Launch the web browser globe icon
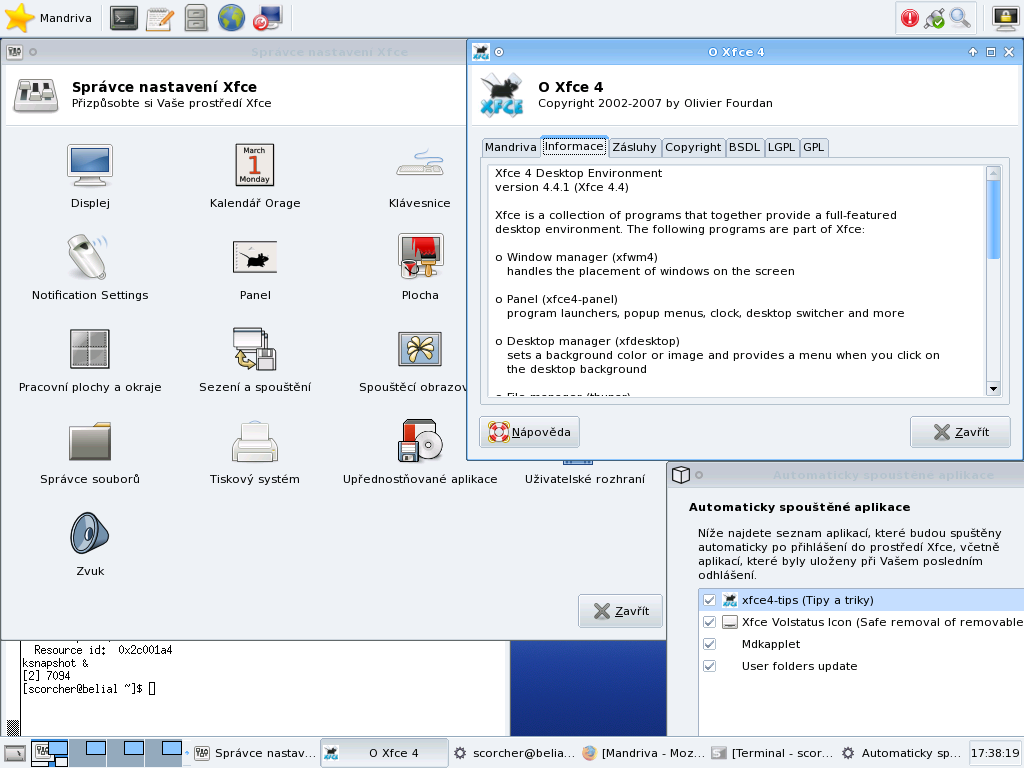Viewport: 1024px width, 768px height. pos(231,18)
